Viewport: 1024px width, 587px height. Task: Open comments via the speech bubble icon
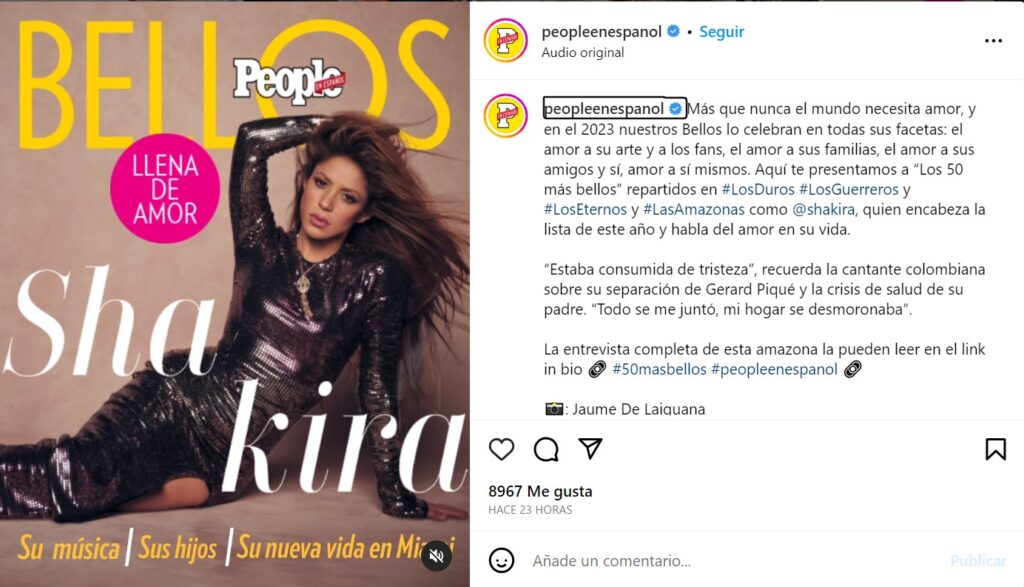(x=546, y=449)
